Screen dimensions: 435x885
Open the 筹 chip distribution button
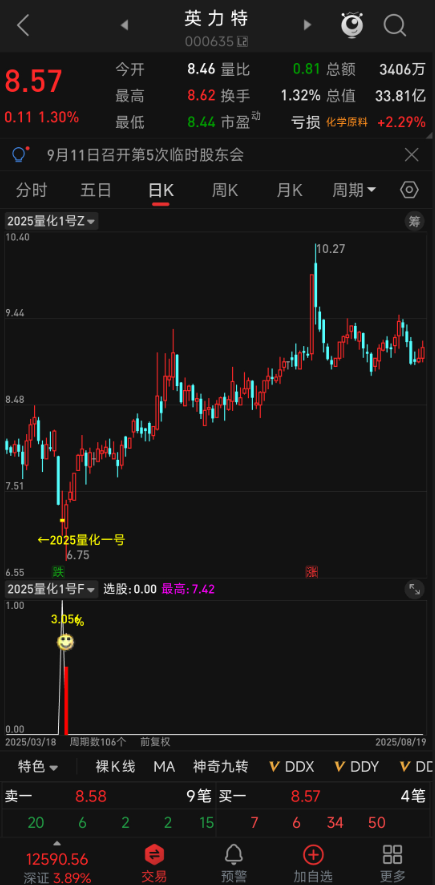(x=414, y=221)
